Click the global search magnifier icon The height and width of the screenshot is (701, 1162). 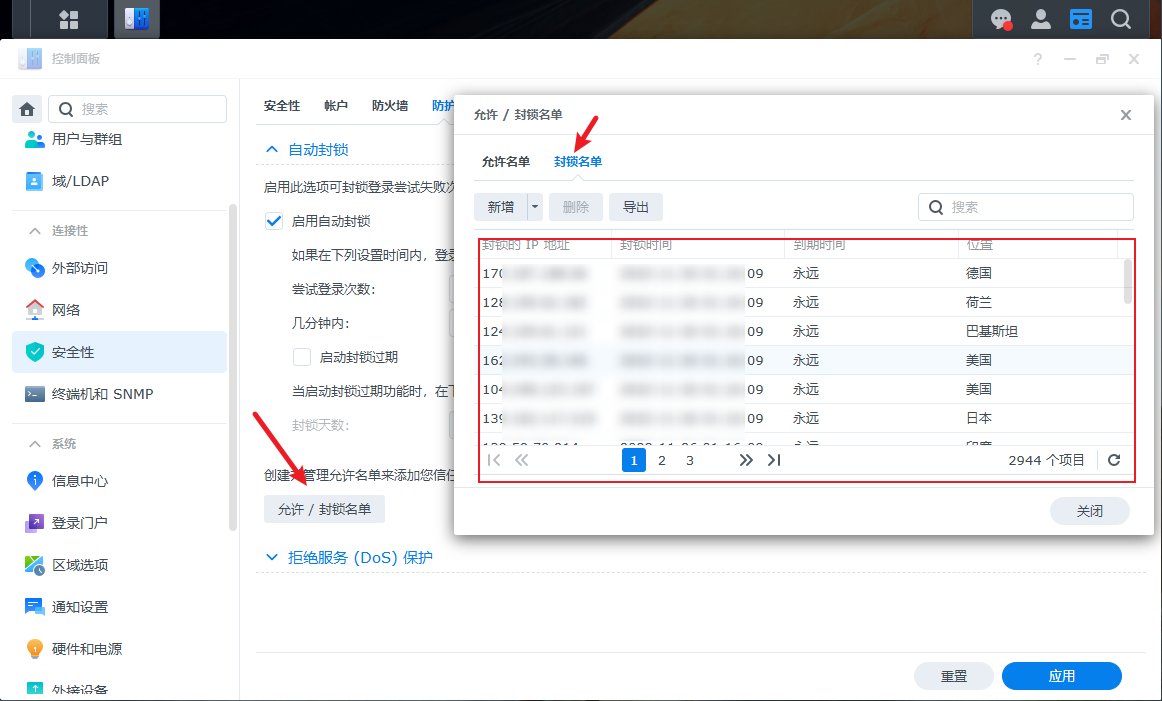(1121, 19)
